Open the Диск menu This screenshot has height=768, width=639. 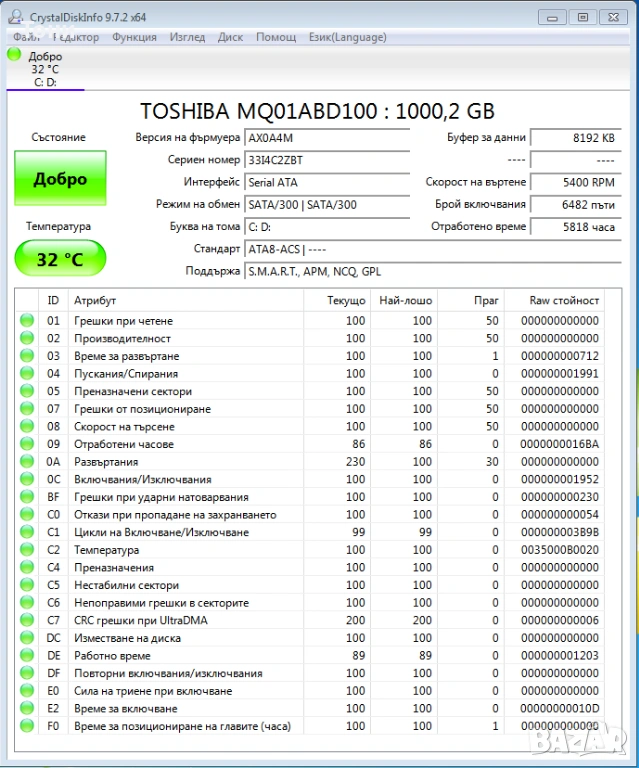tap(230, 37)
